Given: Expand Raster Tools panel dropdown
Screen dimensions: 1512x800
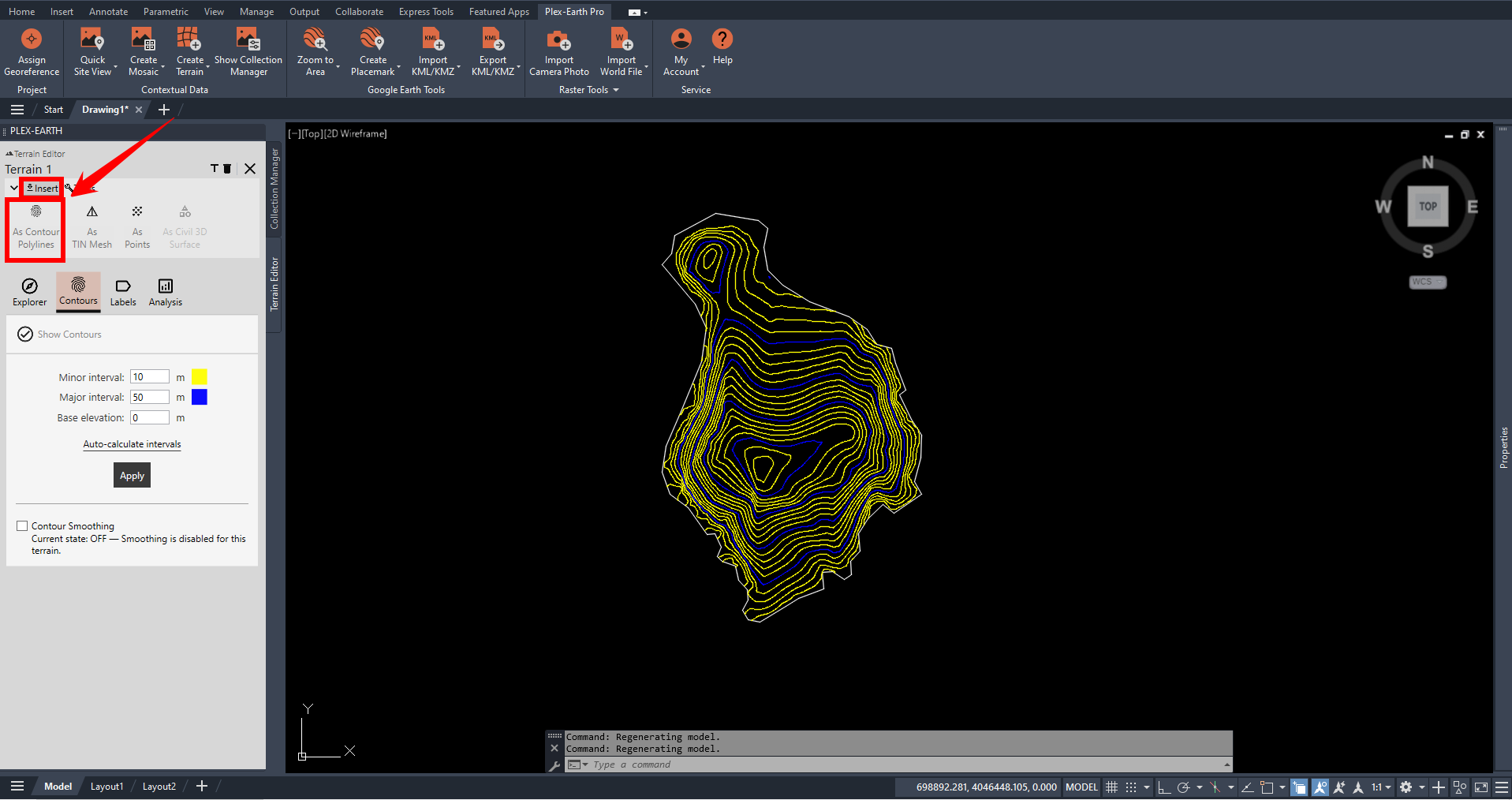Looking at the screenshot, I should (616, 90).
